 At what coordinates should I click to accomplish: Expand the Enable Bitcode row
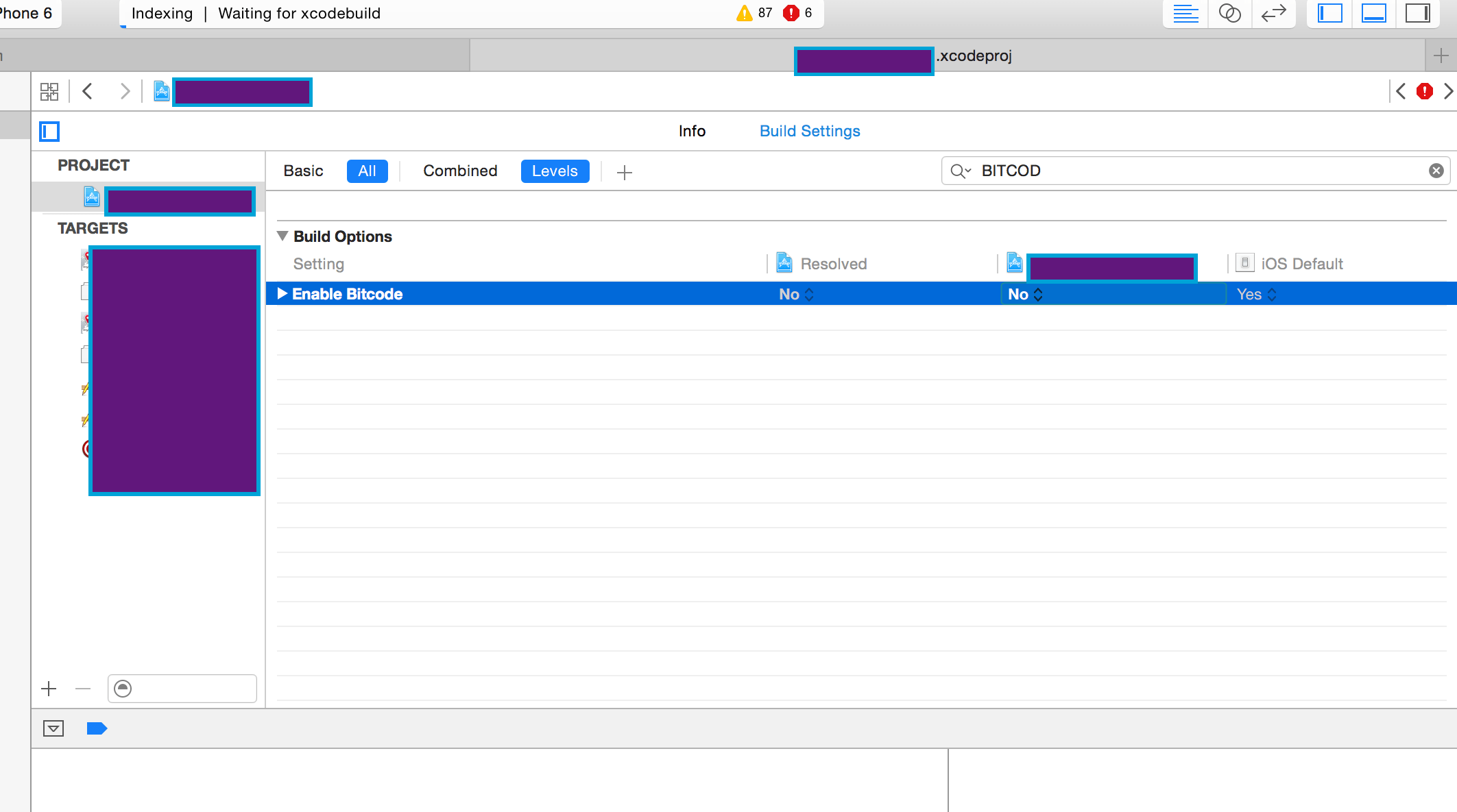pyautogui.click(x=282, y=293)
